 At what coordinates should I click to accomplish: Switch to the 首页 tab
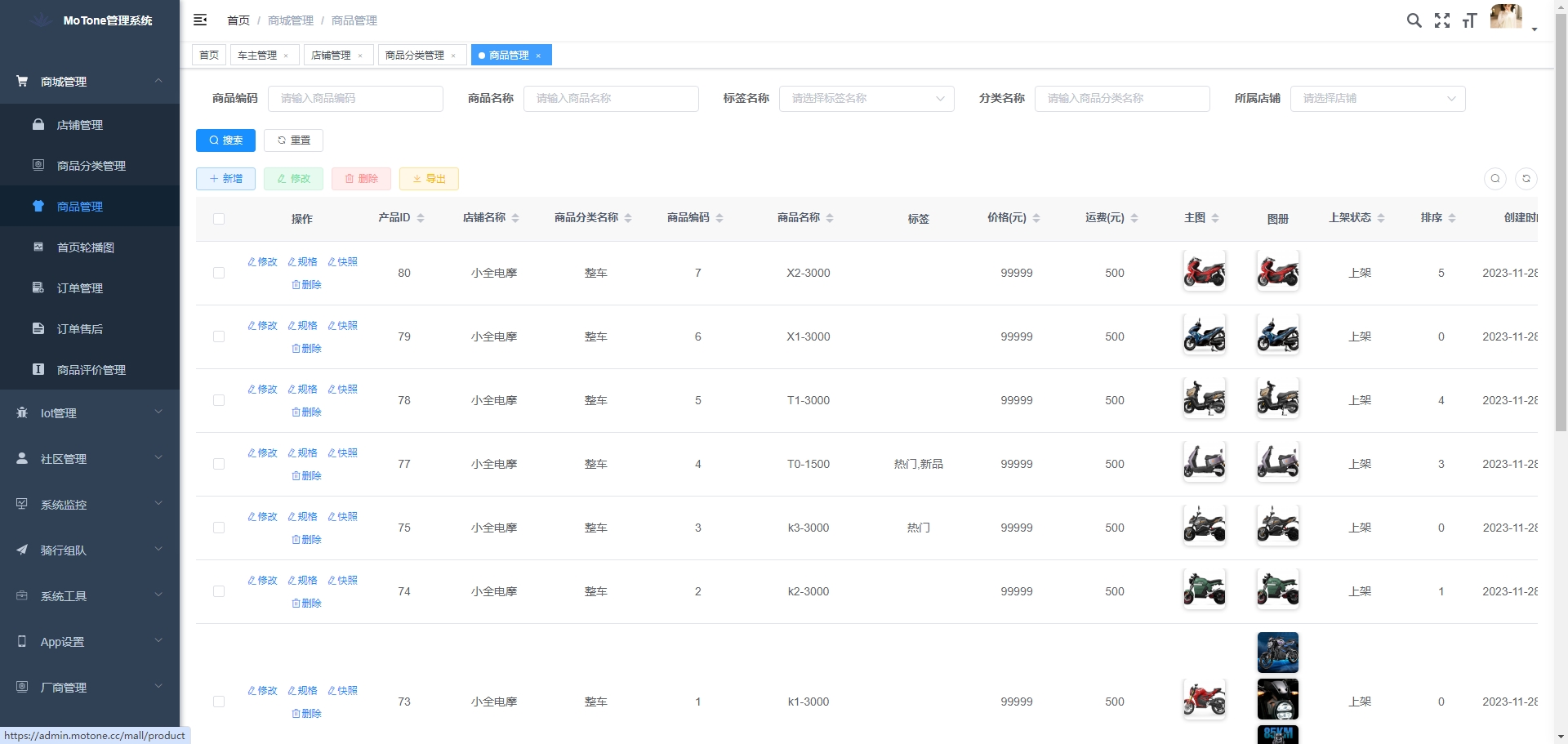(x=209, y=56)
